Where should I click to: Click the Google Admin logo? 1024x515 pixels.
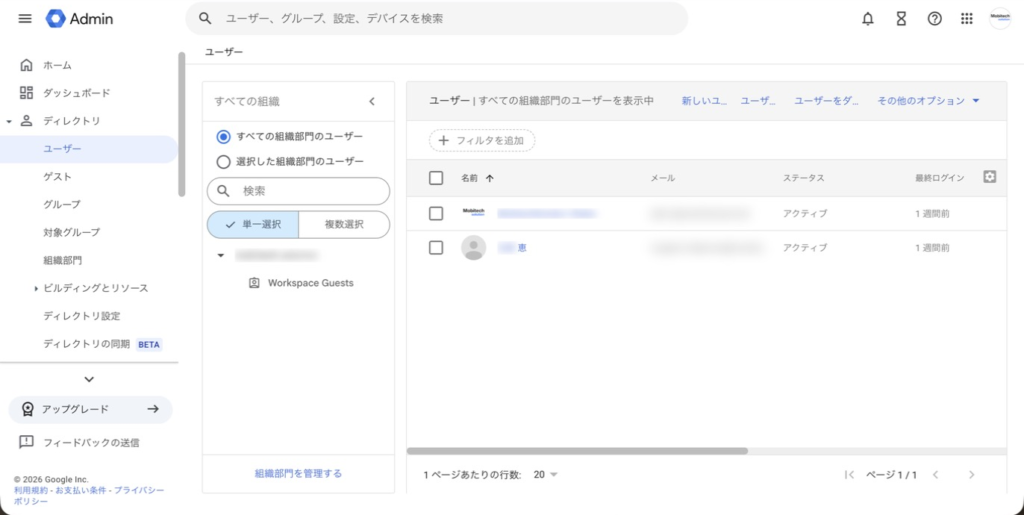click(x=79, y=18)
